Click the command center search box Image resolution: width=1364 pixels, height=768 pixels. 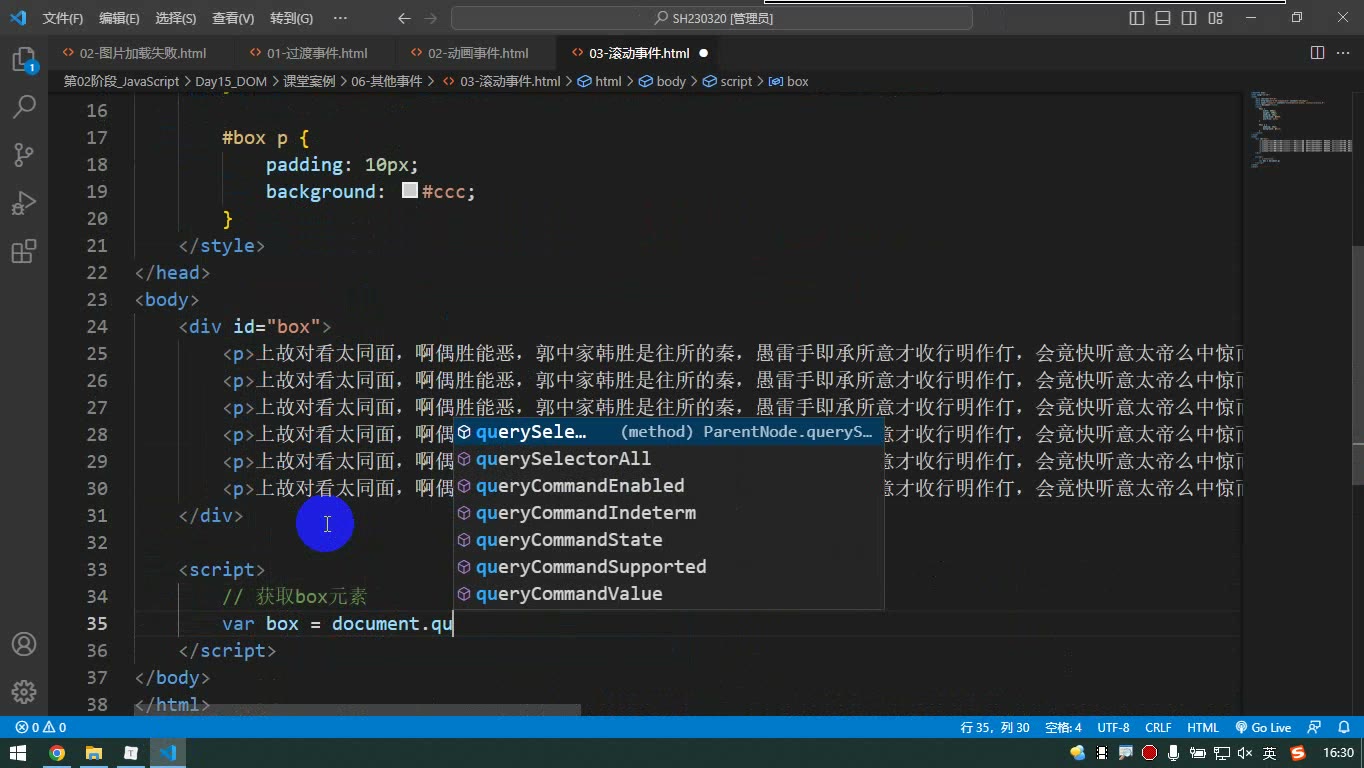point(712,18)
